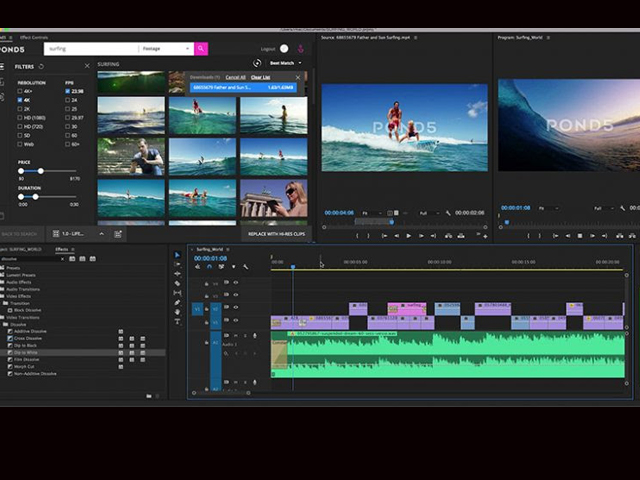Click the Clear List link
Viewport: 640px width, 480px height.
[x=260, y=77]
